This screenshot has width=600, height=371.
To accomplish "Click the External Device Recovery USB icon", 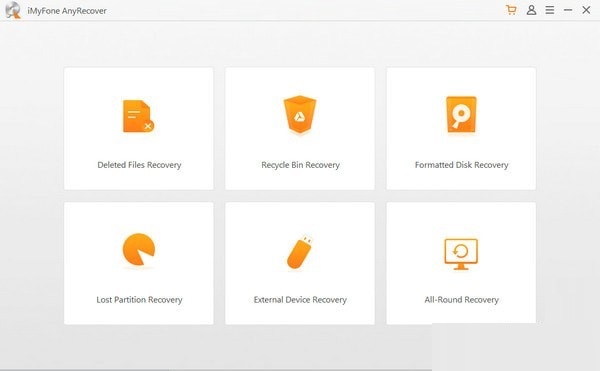I will [300, 251].
